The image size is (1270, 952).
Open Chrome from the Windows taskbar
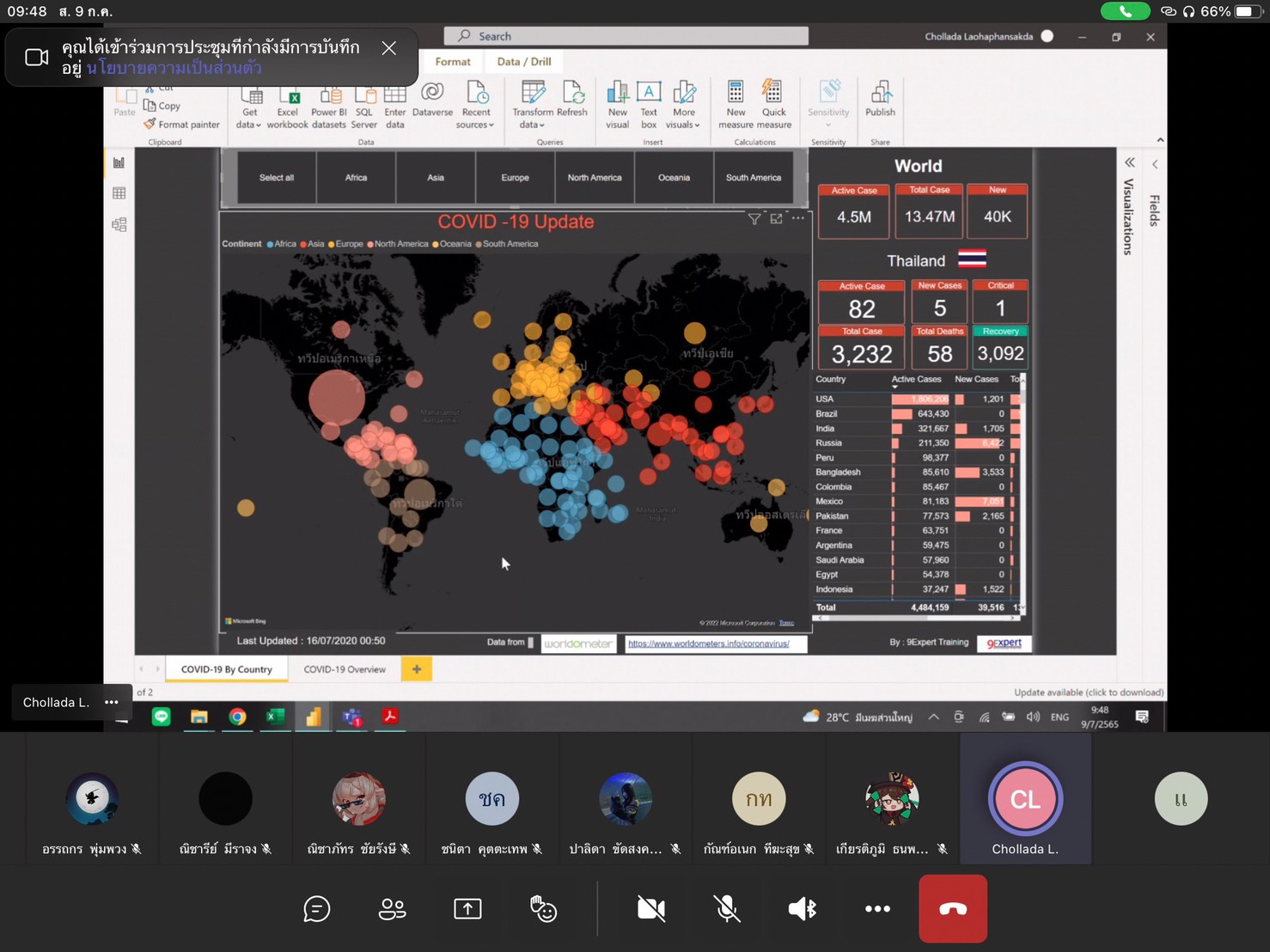coord(237,717)
